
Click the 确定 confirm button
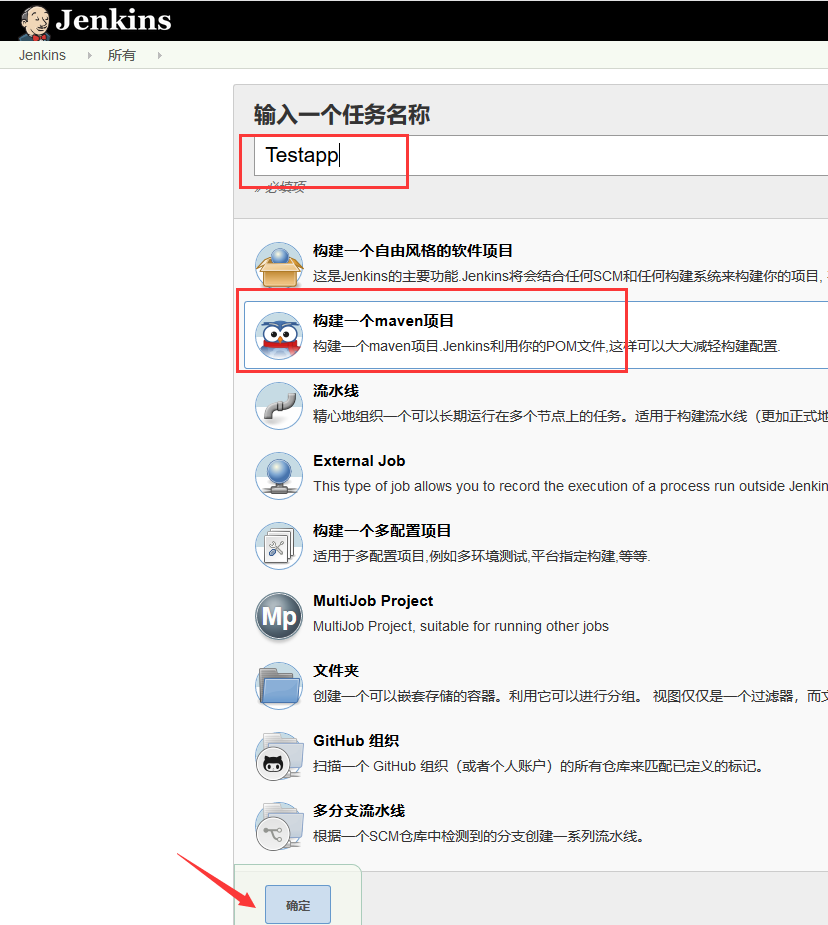pyautogui.click(x=298, y=905)
